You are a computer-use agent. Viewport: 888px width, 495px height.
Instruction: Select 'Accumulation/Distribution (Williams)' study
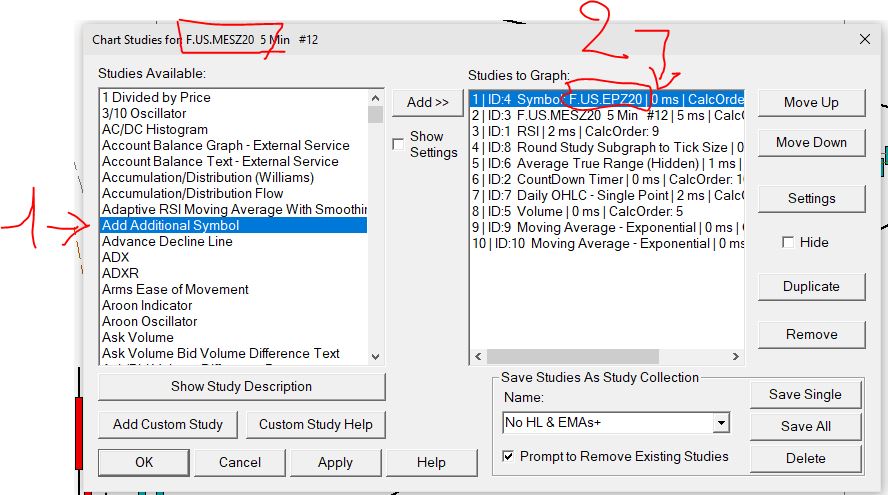tap(233, 177)
